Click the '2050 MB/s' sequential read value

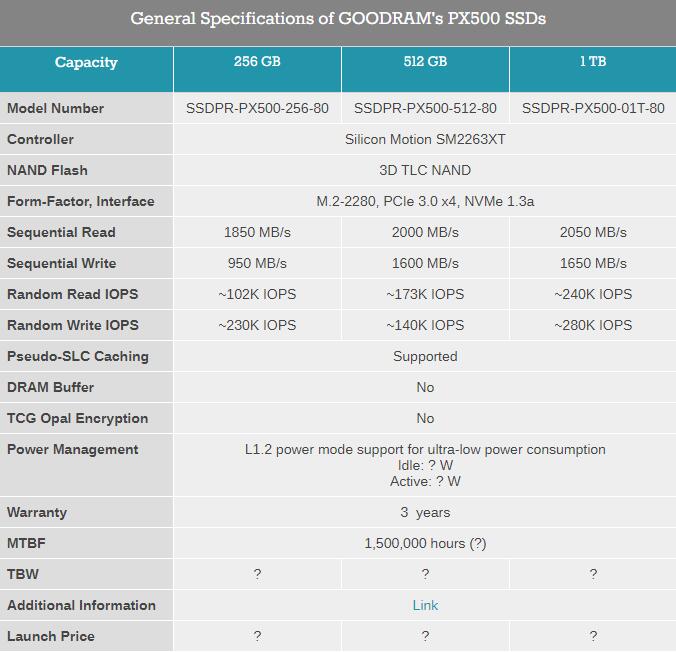(x=593, y=232)
